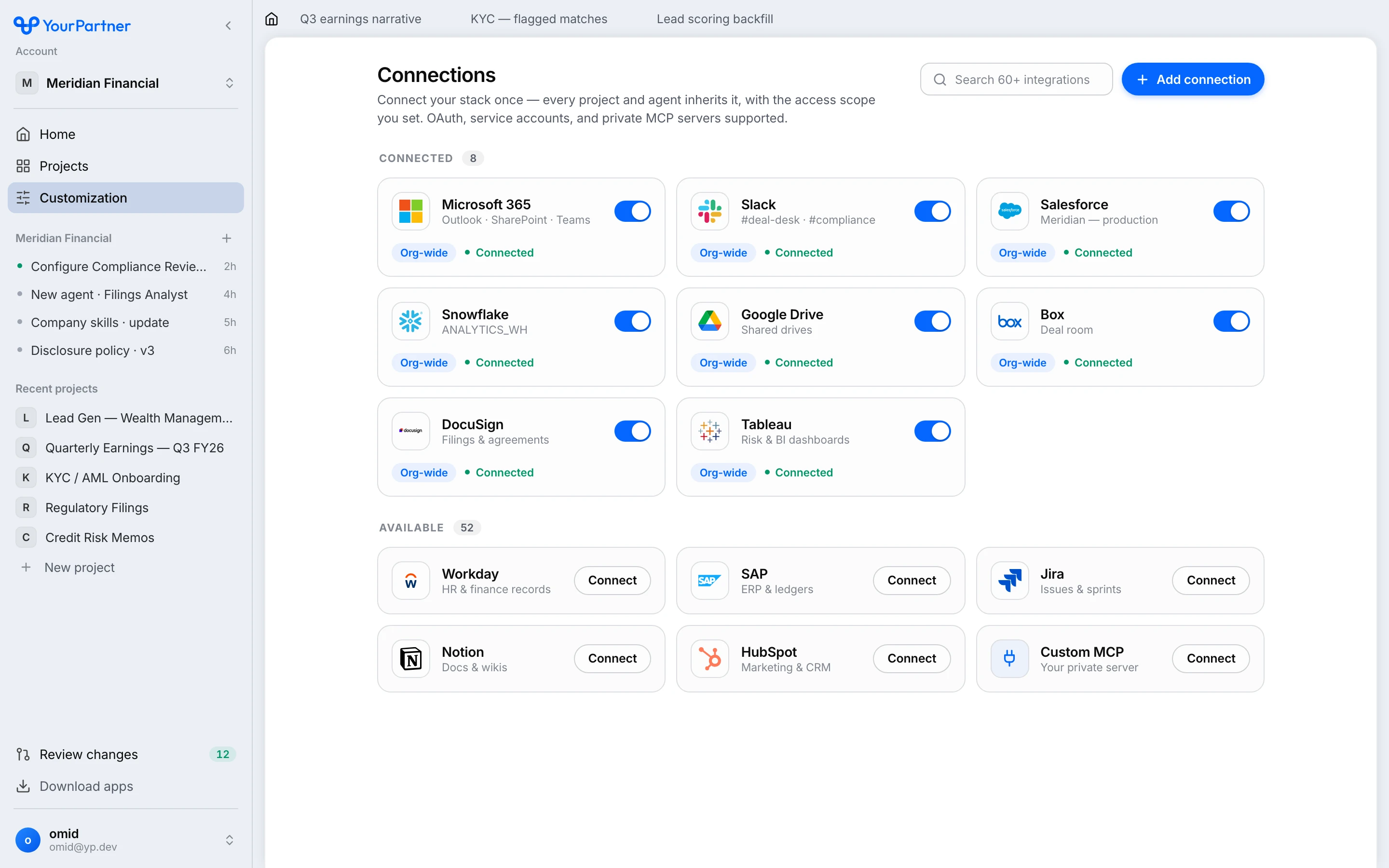The image size is (1389, 868).
Task: Click the Jira logo icon
Action: (x=1009, y=581)
